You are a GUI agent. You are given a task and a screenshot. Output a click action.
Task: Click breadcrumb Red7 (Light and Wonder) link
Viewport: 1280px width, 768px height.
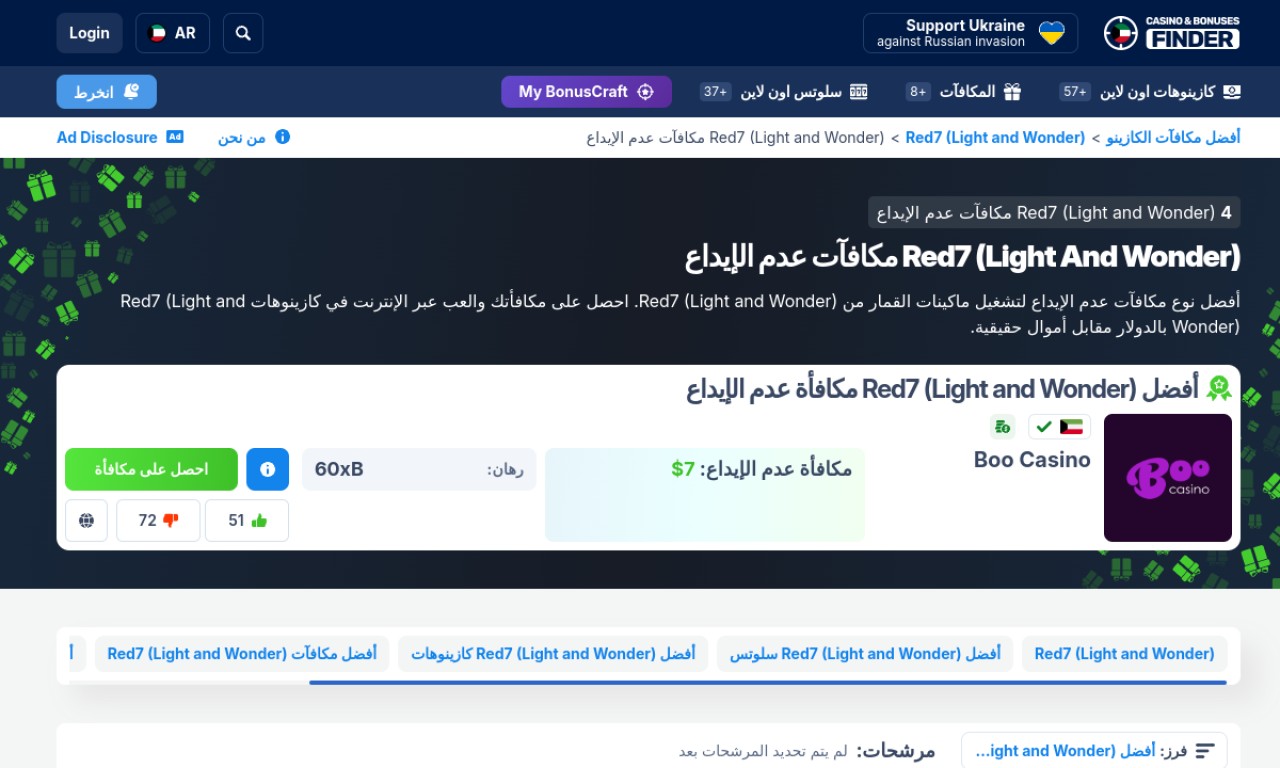(x=995, y=137)
